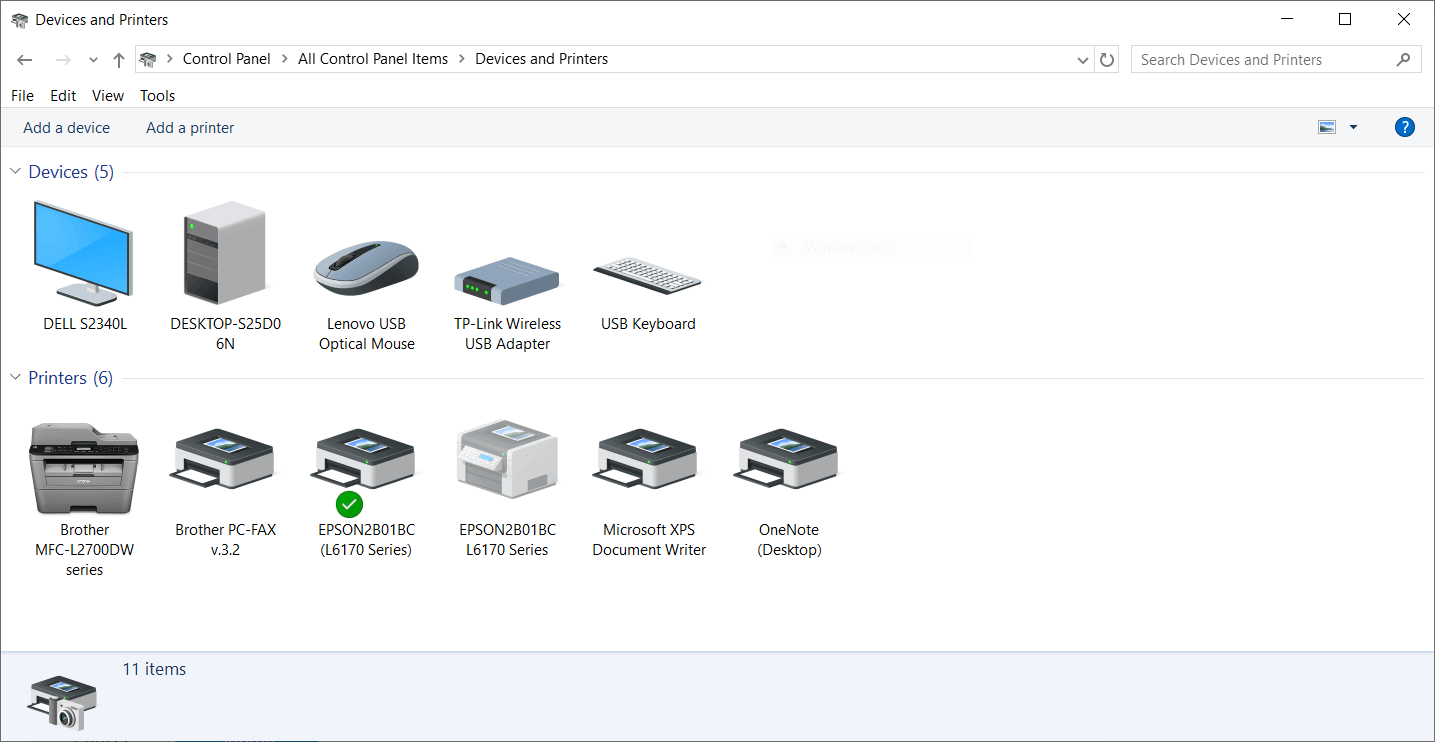
Task: Click the Brother PC-FAX v.3.2 label
Action: [x=225, y=540]
